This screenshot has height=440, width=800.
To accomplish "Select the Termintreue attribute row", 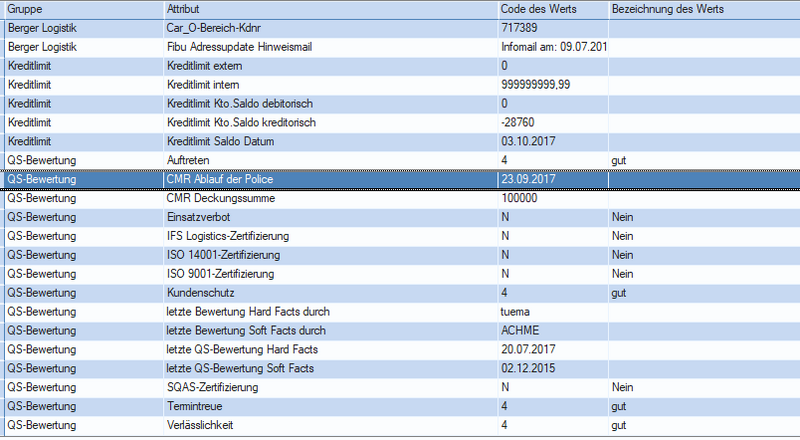I will point(402,406).
